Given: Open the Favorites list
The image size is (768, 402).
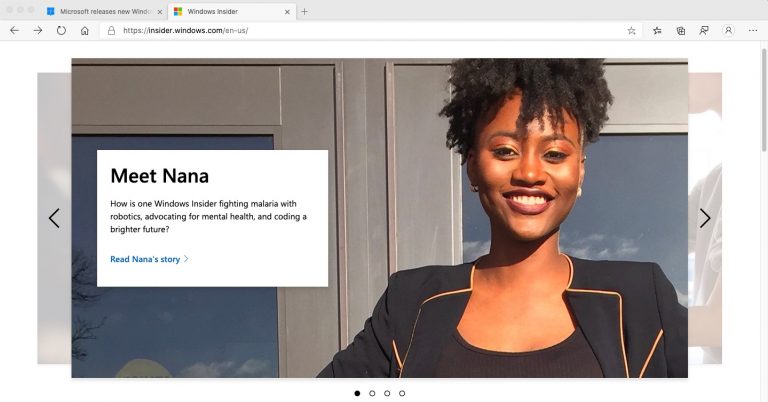Looking at the screenshot, I should coord(657,30).
